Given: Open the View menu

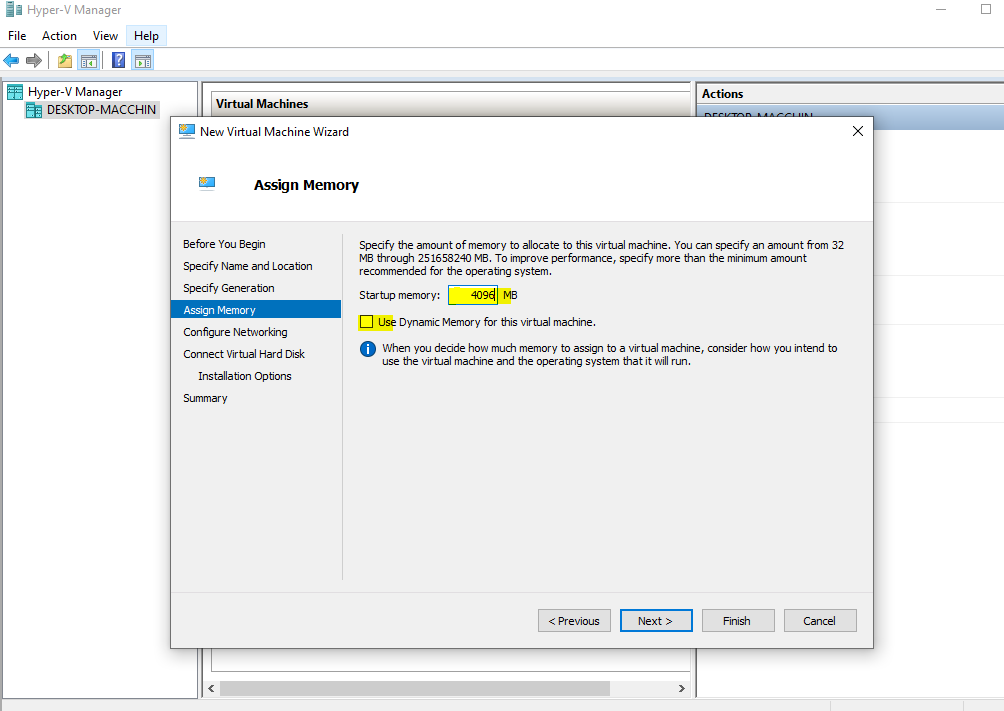Looking at the screenshot, I should (105, 36).
